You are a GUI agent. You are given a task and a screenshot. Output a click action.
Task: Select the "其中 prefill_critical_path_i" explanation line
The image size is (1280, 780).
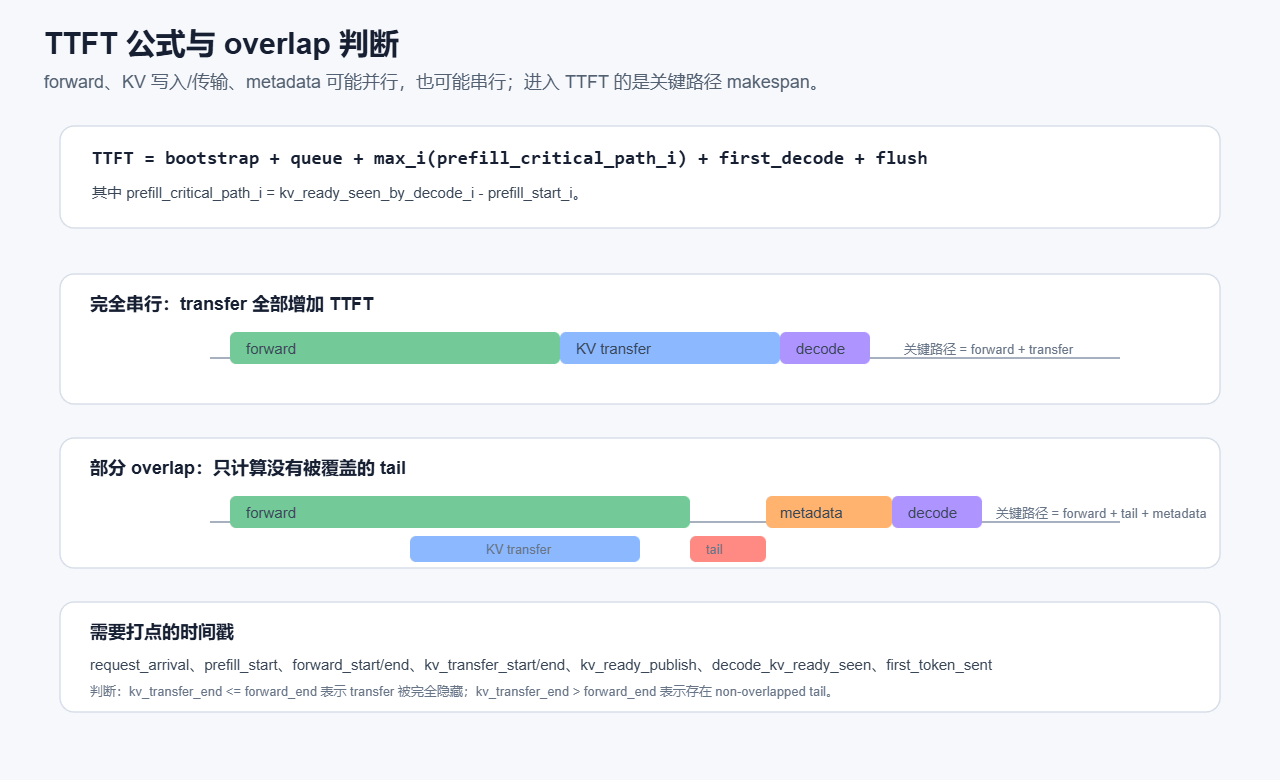click(x=337, y=193)
